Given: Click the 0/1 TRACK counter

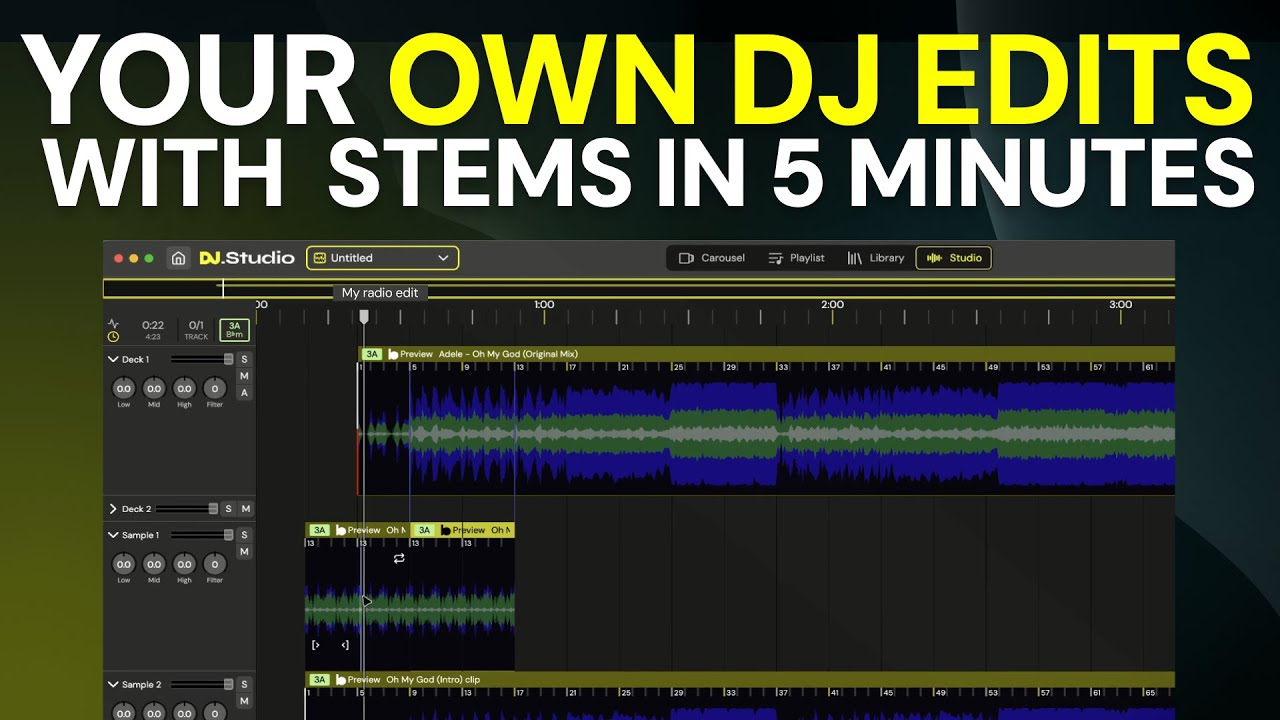Looking at the screenshot, I should click(196, 330).
